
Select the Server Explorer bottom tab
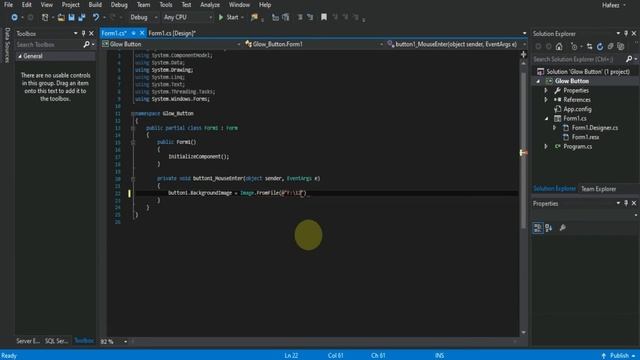coord(28,341)
